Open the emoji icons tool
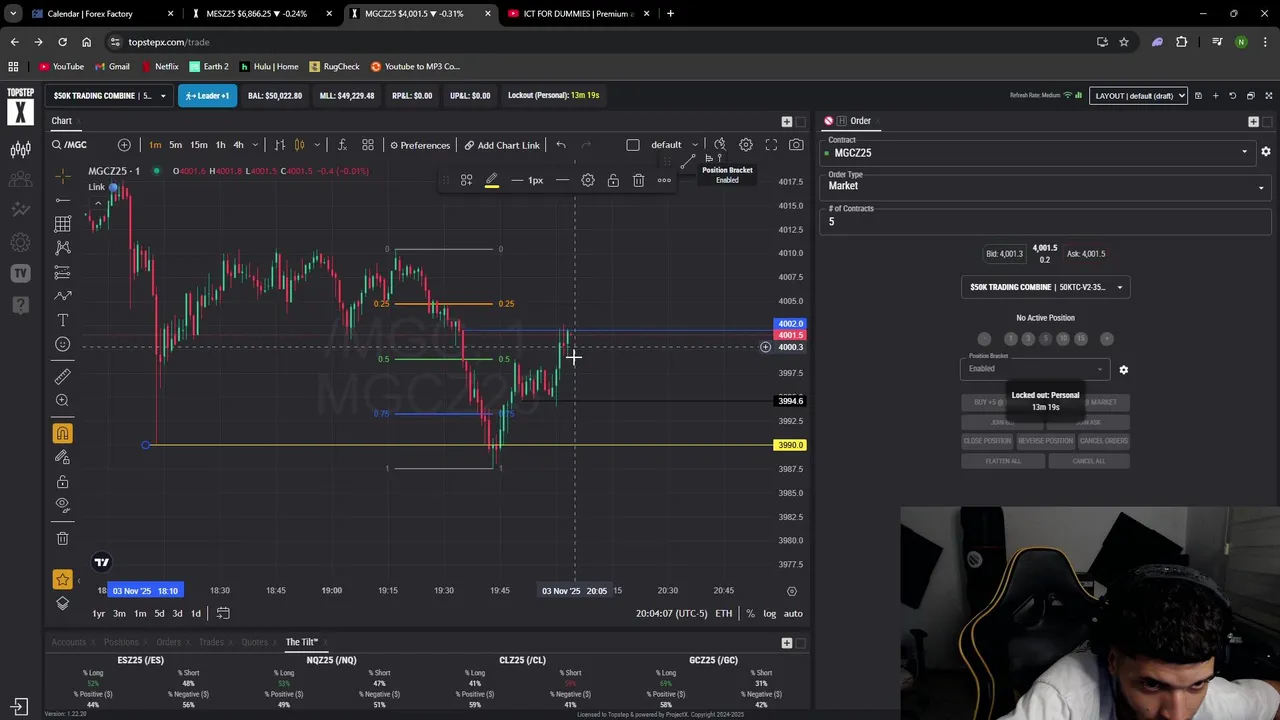 tap(62, 344)
